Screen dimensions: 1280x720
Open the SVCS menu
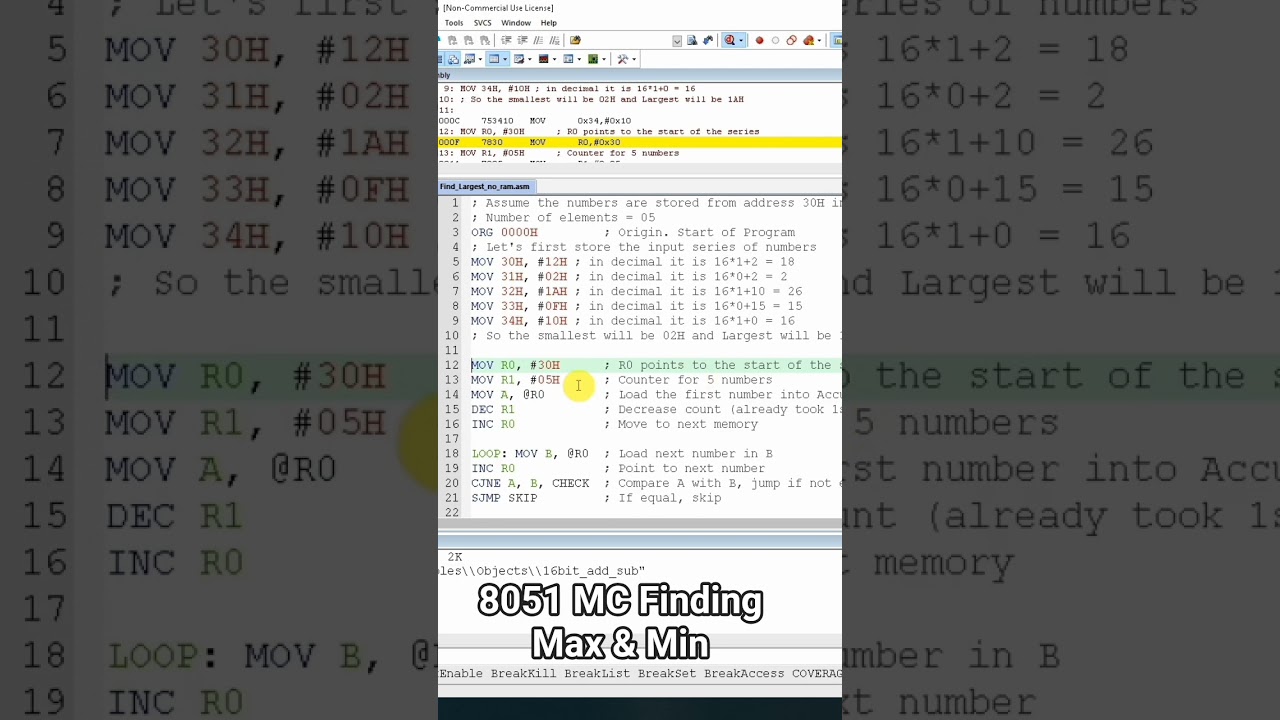pos(483,23)
